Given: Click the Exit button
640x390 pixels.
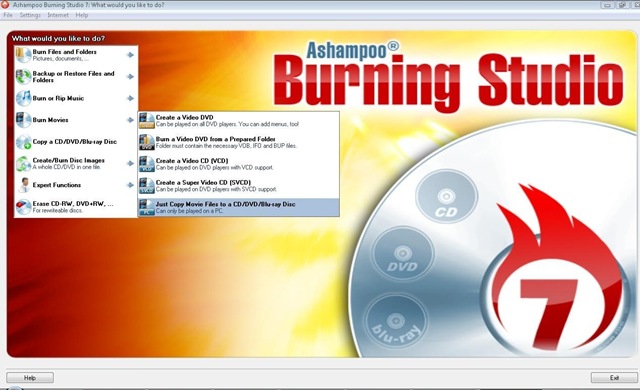Looking at the screenshot, I should point(614,378).
